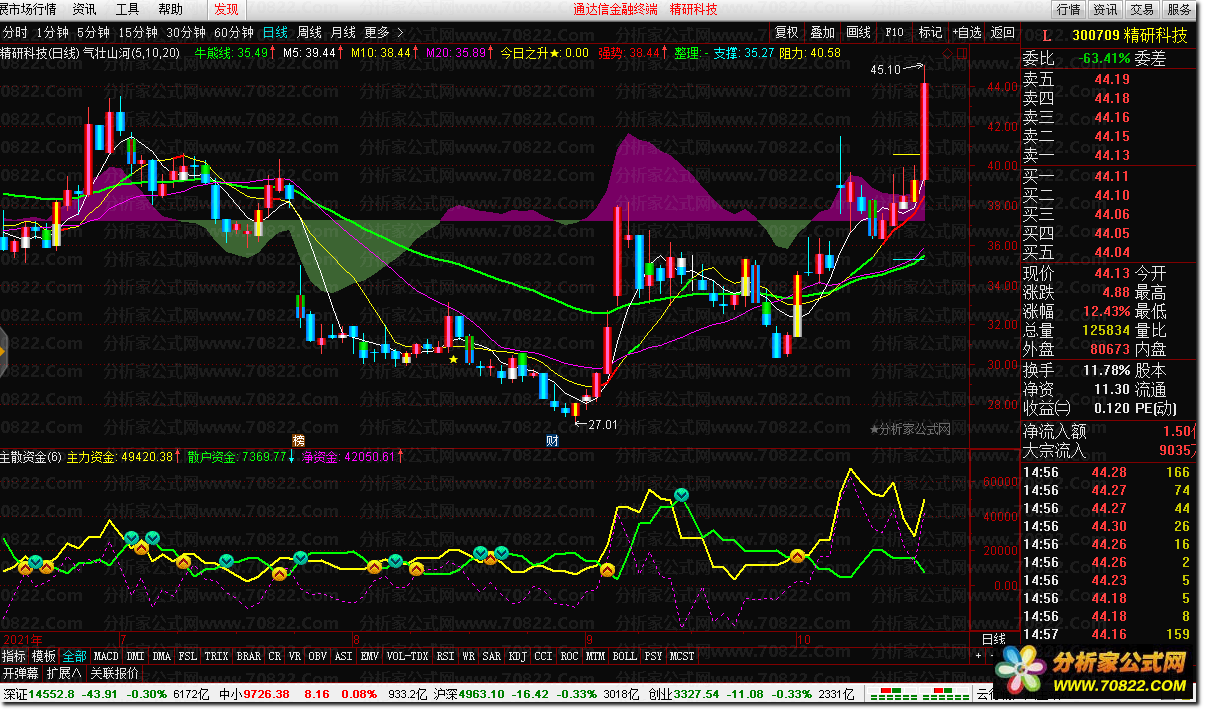Screen dimensions: 1205x710
Task: Click the red square icon above chart
Action: (961, 53)
